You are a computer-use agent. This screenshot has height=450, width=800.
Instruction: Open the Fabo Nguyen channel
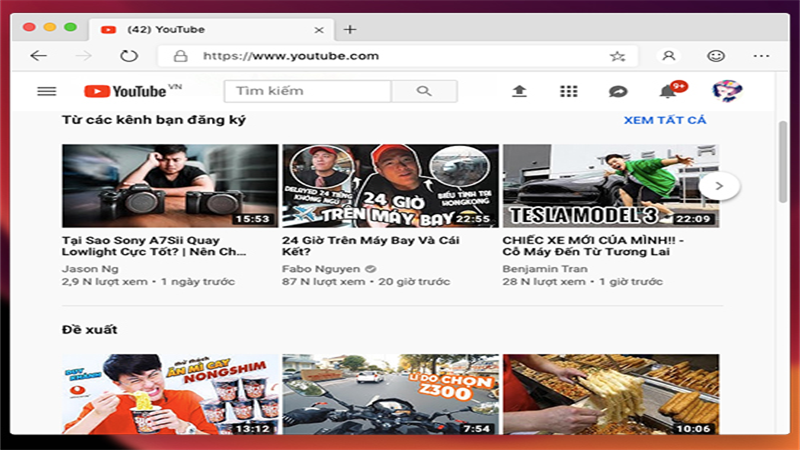[x=321, y=269]
